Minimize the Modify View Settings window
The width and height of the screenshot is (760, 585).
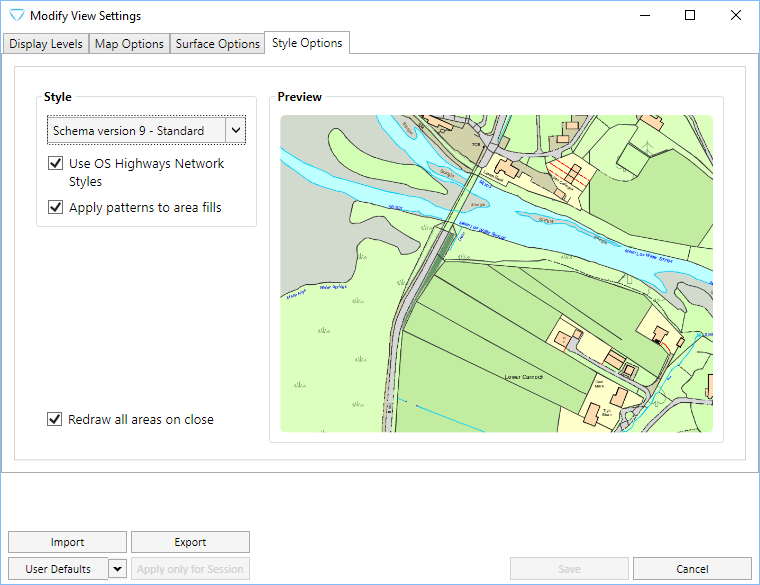(644, 16)
